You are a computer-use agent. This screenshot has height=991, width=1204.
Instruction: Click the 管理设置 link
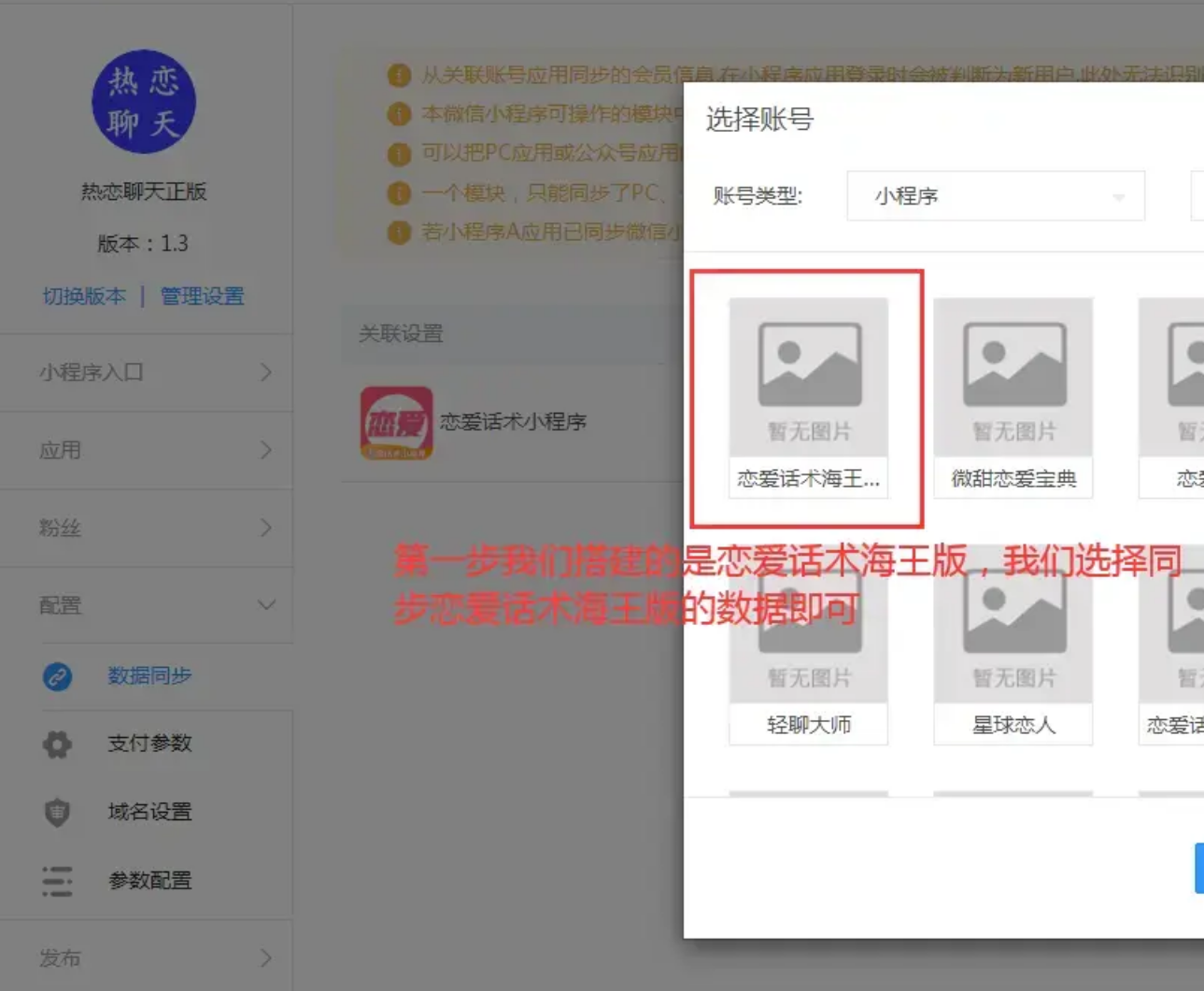click(x=202, y=296)
